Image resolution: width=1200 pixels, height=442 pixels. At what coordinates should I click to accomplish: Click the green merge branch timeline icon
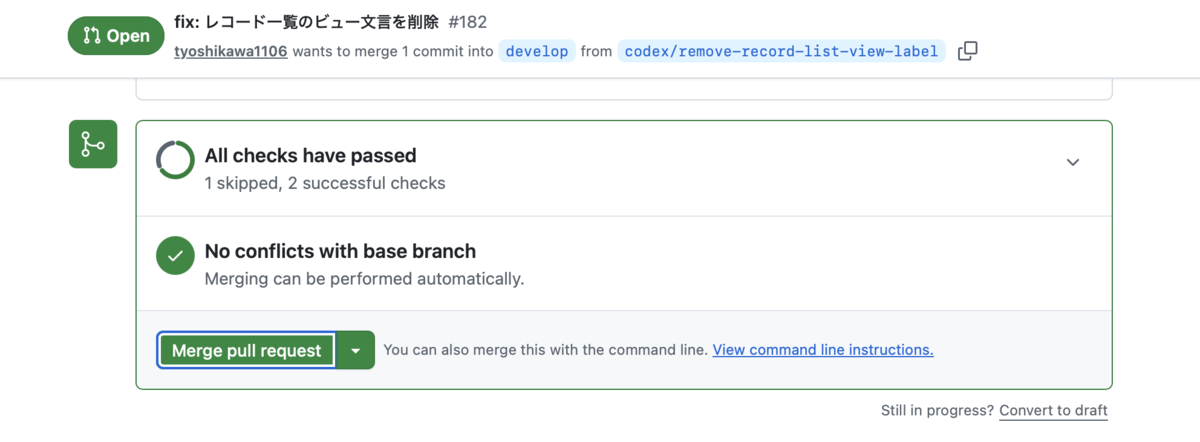pos(93,145)
